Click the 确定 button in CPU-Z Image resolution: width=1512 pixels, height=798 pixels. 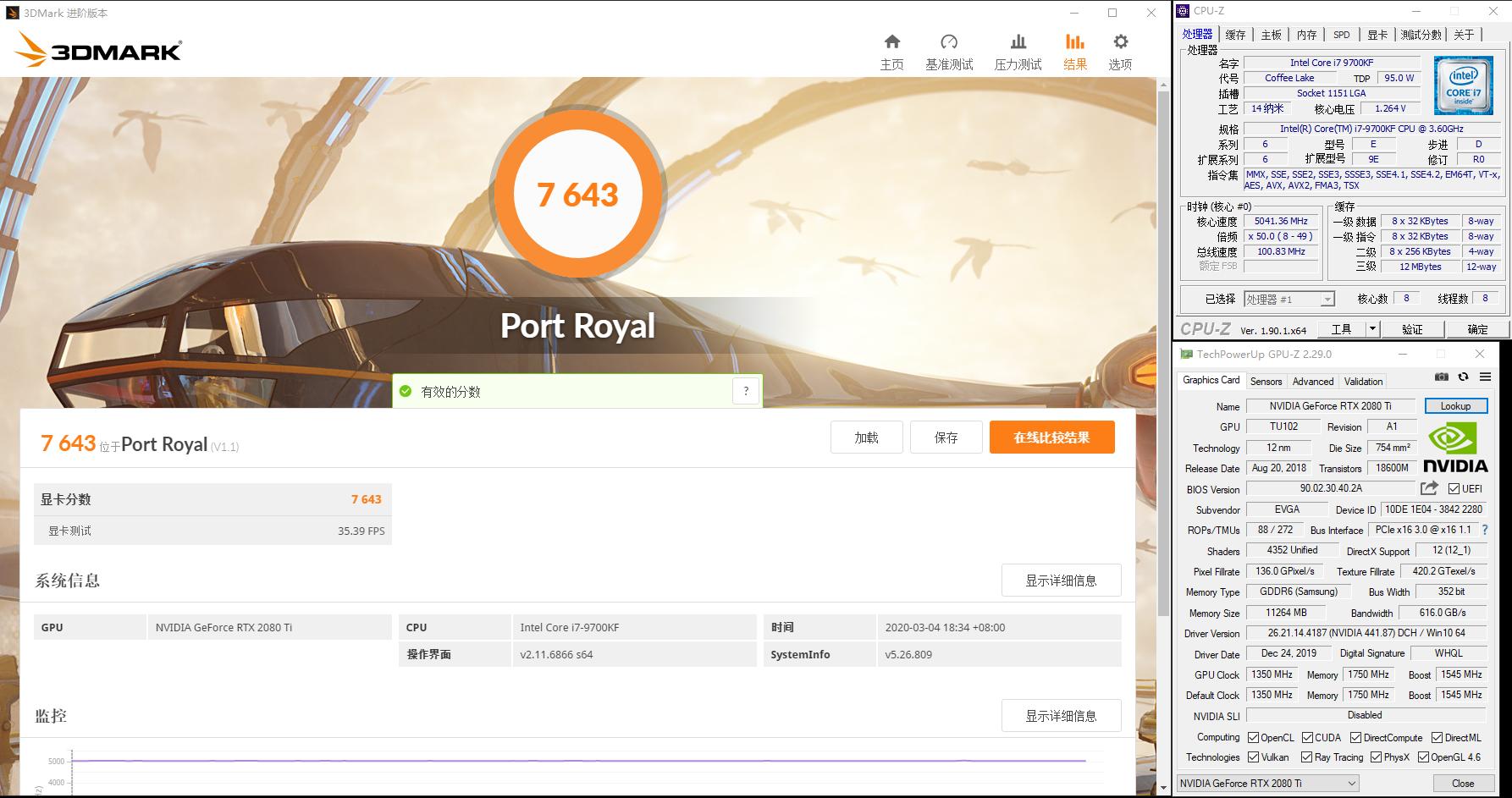click(x=1477, y=329)
